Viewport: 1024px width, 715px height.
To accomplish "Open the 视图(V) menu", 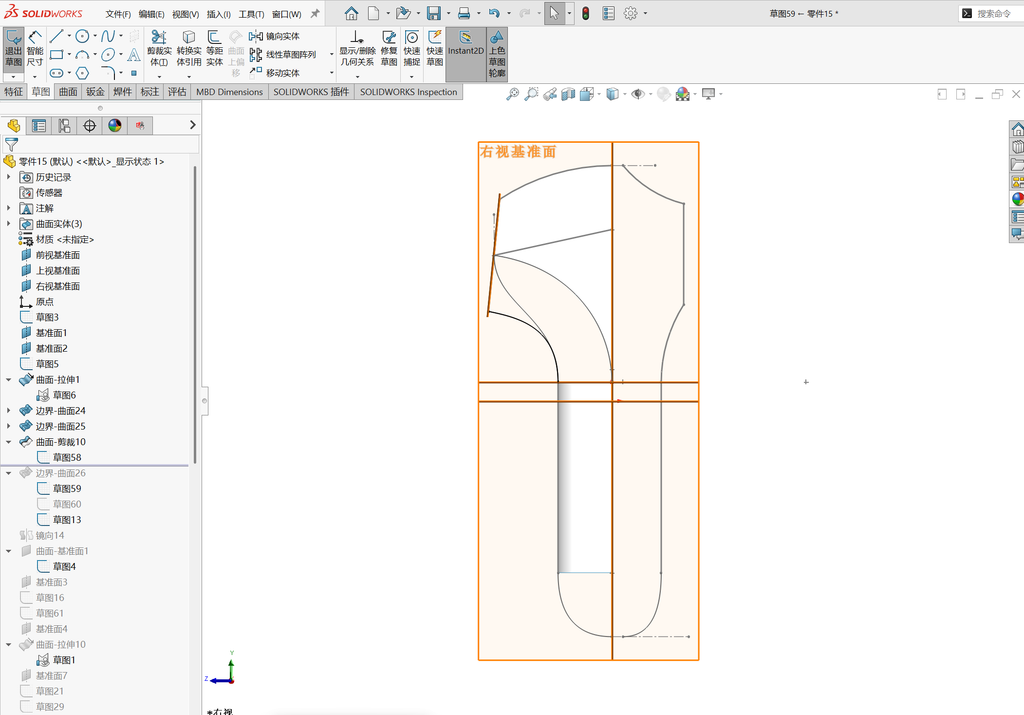I will pyautogui.click(x=185, y=14).
